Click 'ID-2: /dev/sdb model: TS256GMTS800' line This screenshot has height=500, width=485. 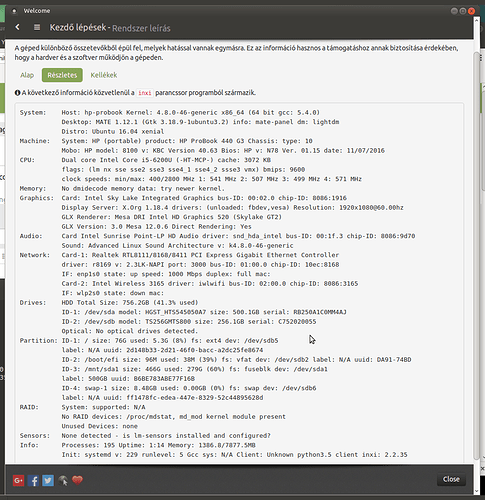[189, 322]
